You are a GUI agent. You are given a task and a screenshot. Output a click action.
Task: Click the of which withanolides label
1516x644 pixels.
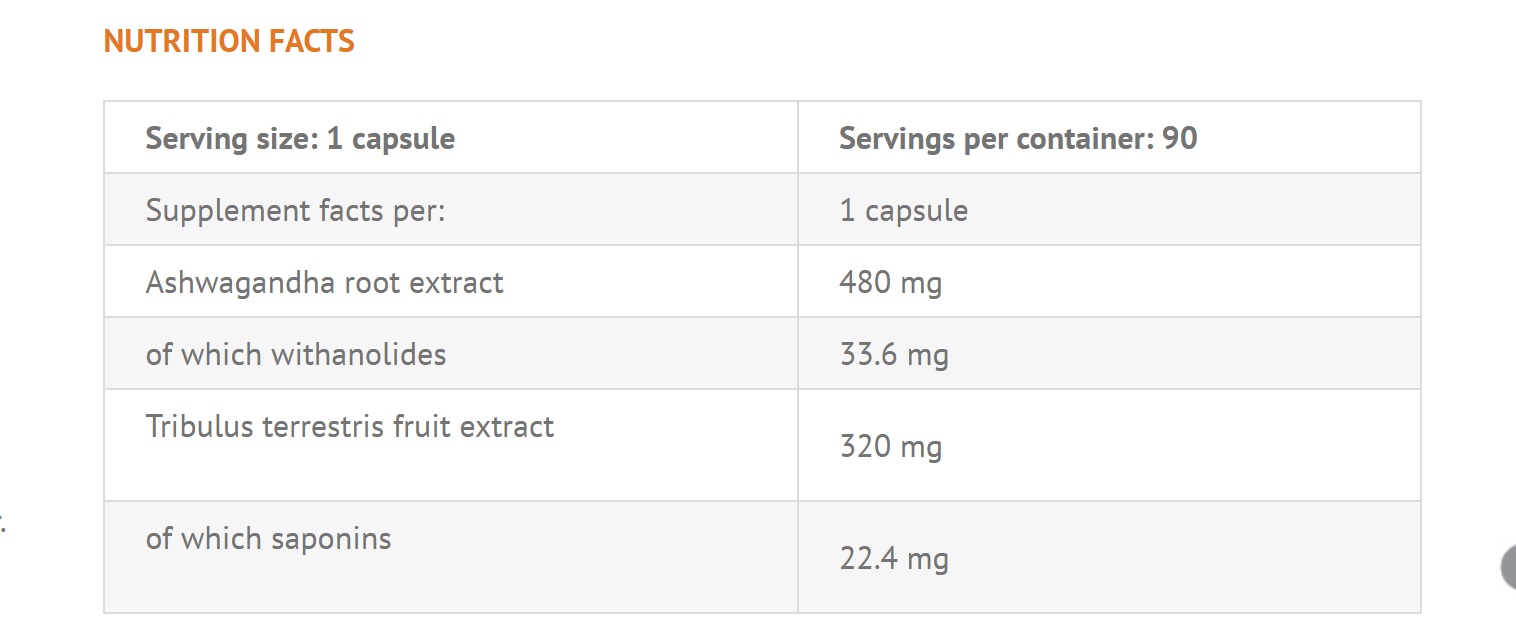coord(296,354)
